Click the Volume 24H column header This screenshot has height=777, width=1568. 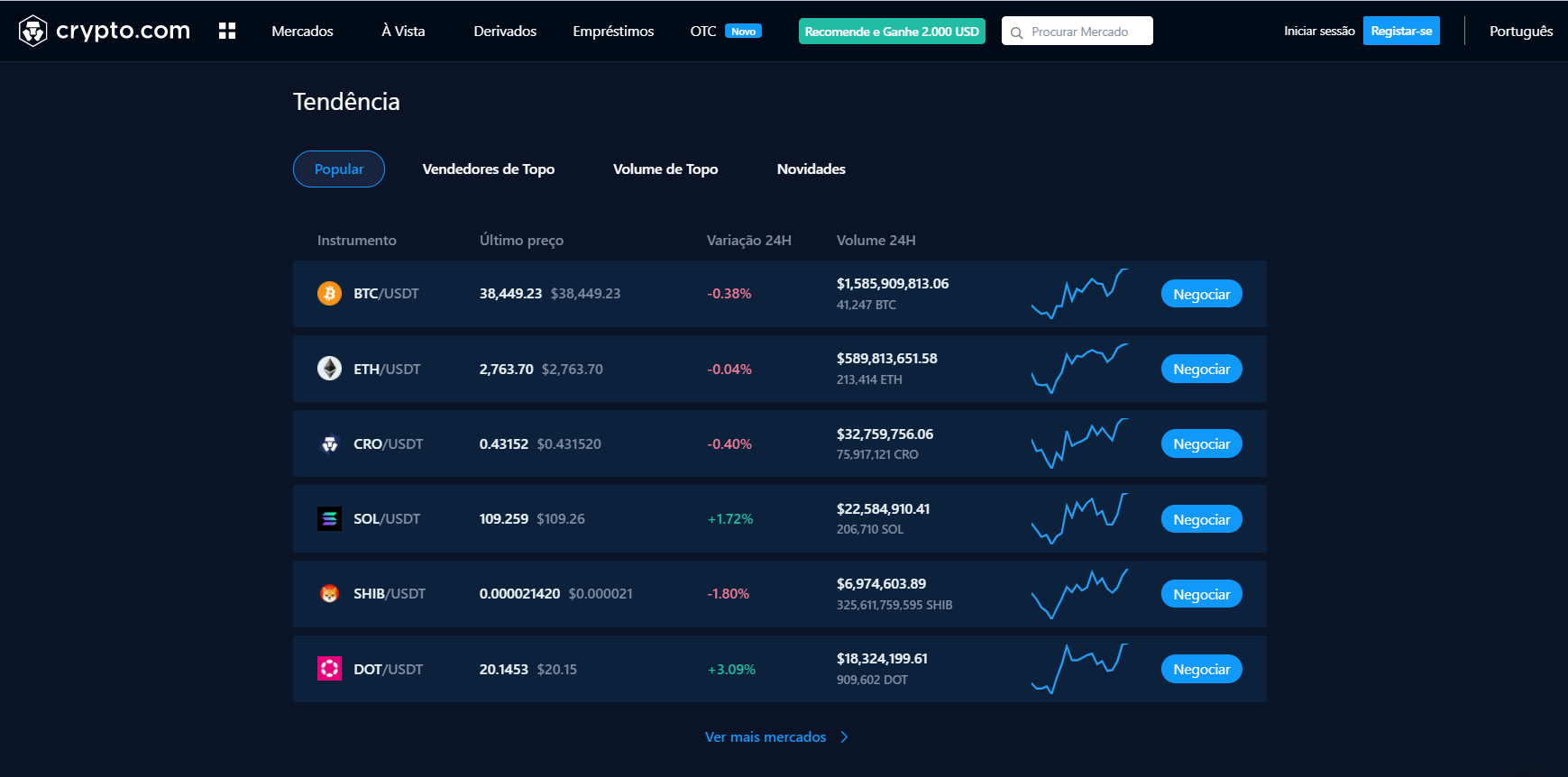(x=876, y=241)
